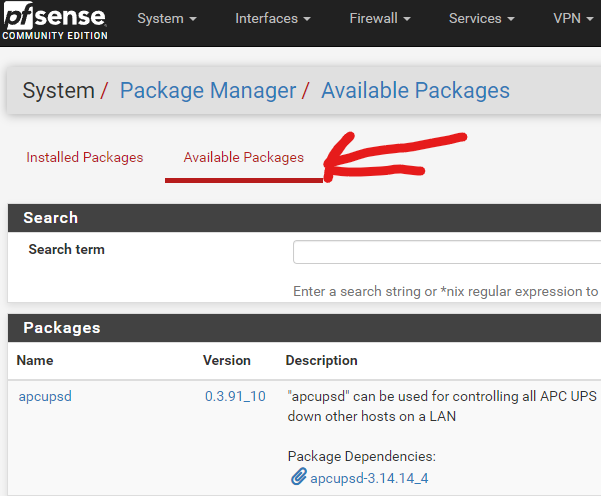Open the VPN menu
Image resolution: width=601 pixels, height=496 pixels.
coord(573,18)
